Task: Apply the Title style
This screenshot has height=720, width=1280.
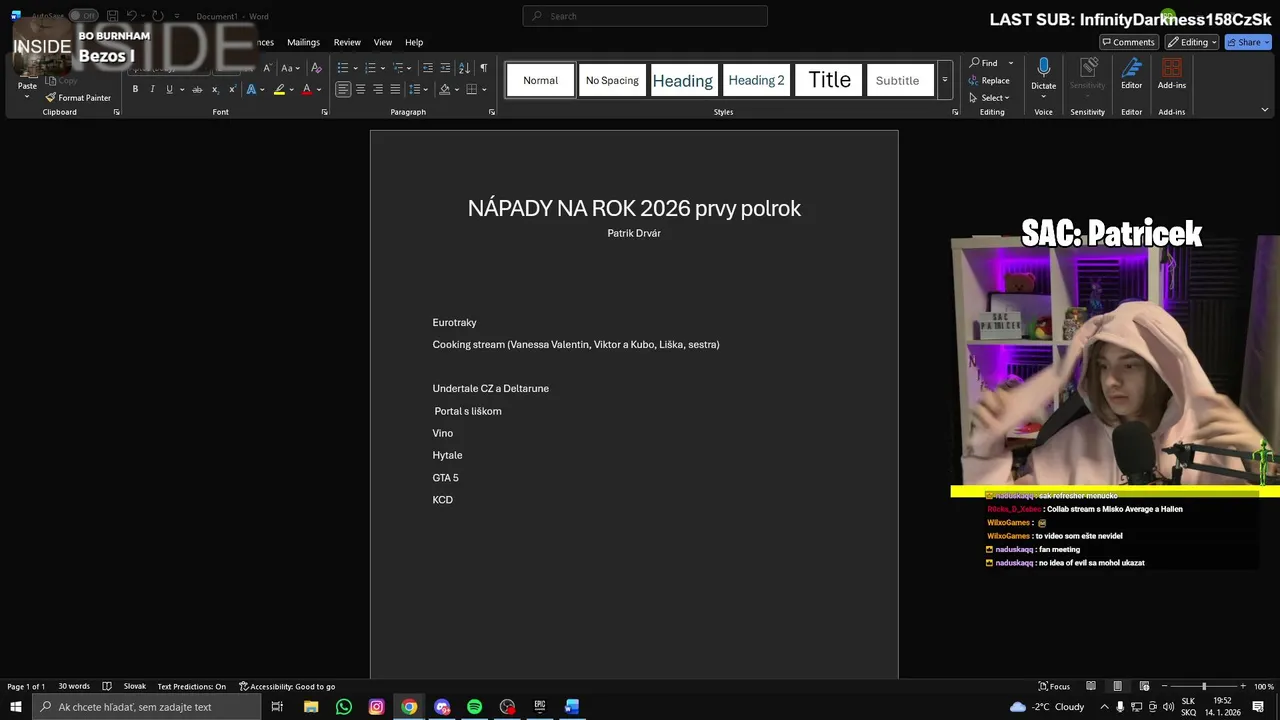Action: pos(829,80)
